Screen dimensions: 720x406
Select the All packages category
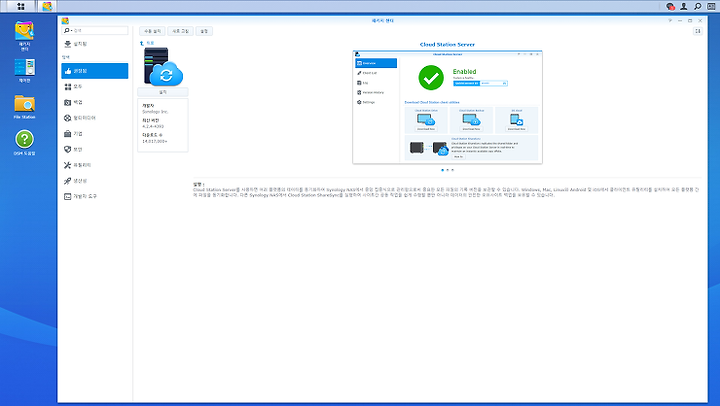[x=95, y=87]
